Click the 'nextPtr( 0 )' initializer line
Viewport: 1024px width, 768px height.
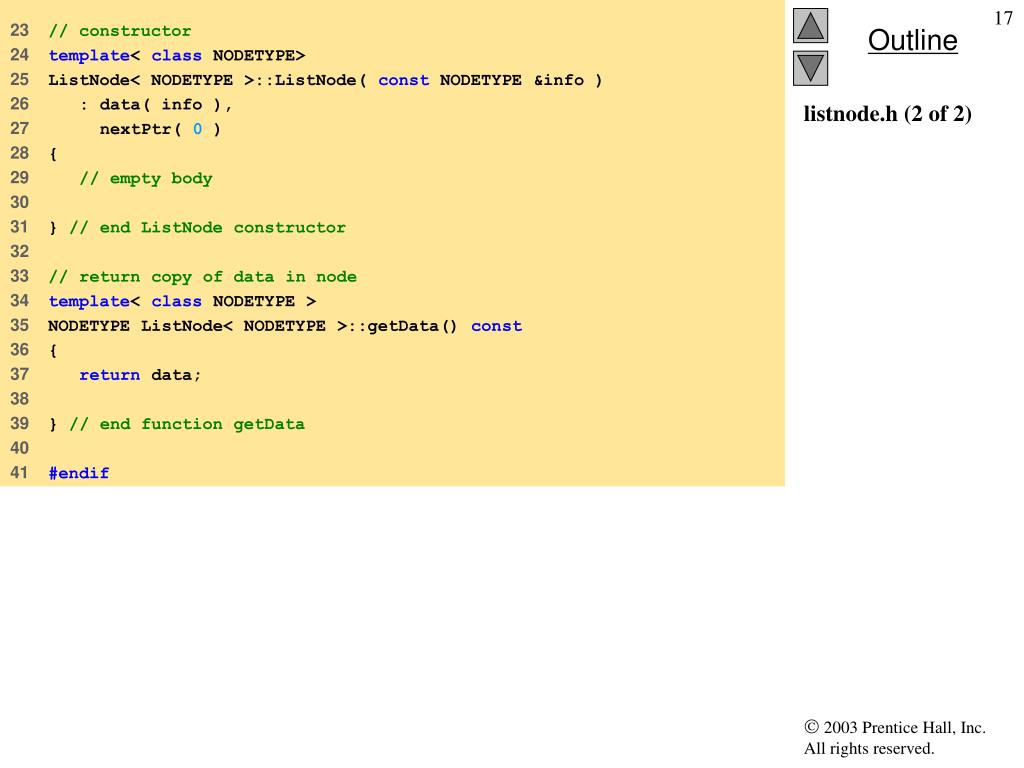[160, 129]
